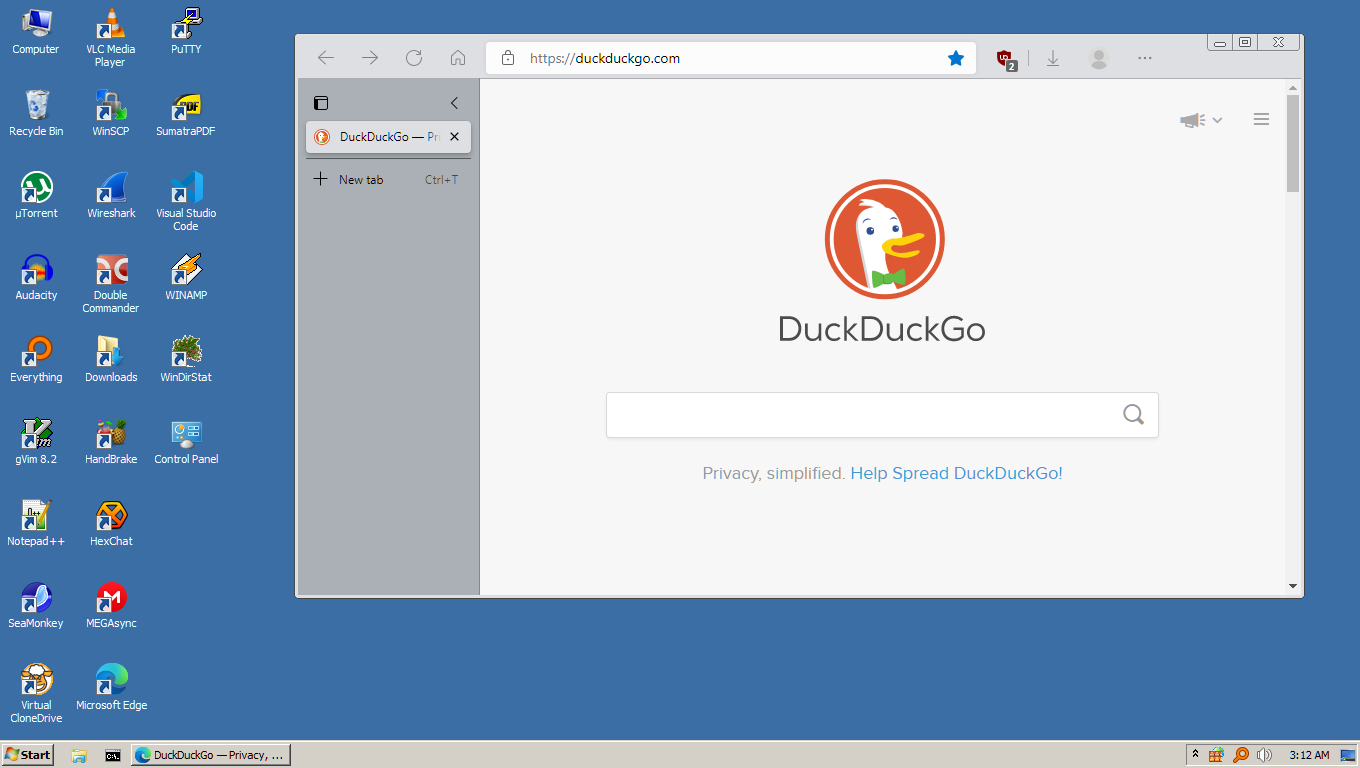
Task: Expand the megaphone dropdown on DuckDuckGo
Action: (x=1201, y=120)
